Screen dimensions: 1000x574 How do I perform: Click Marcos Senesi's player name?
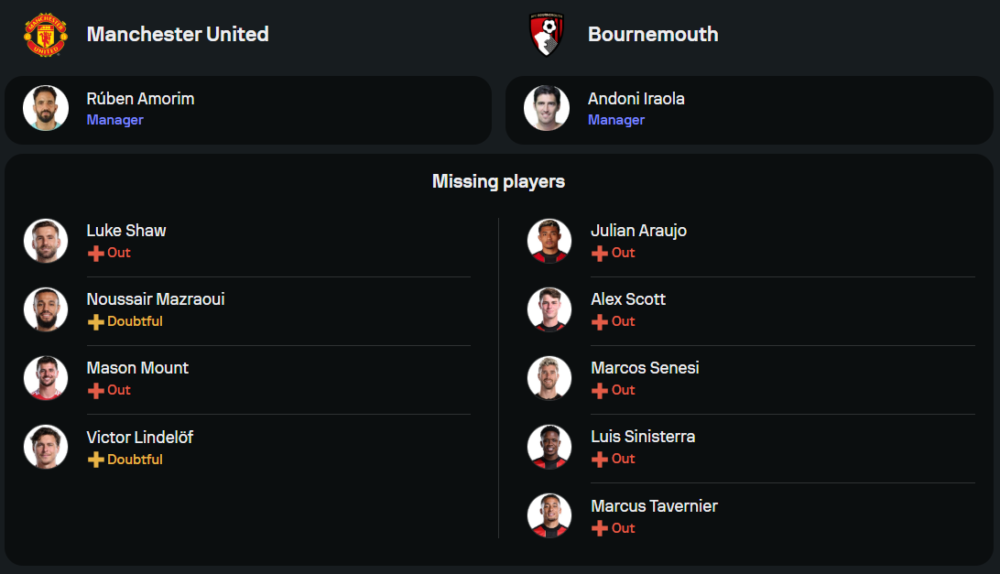point(645,368)
